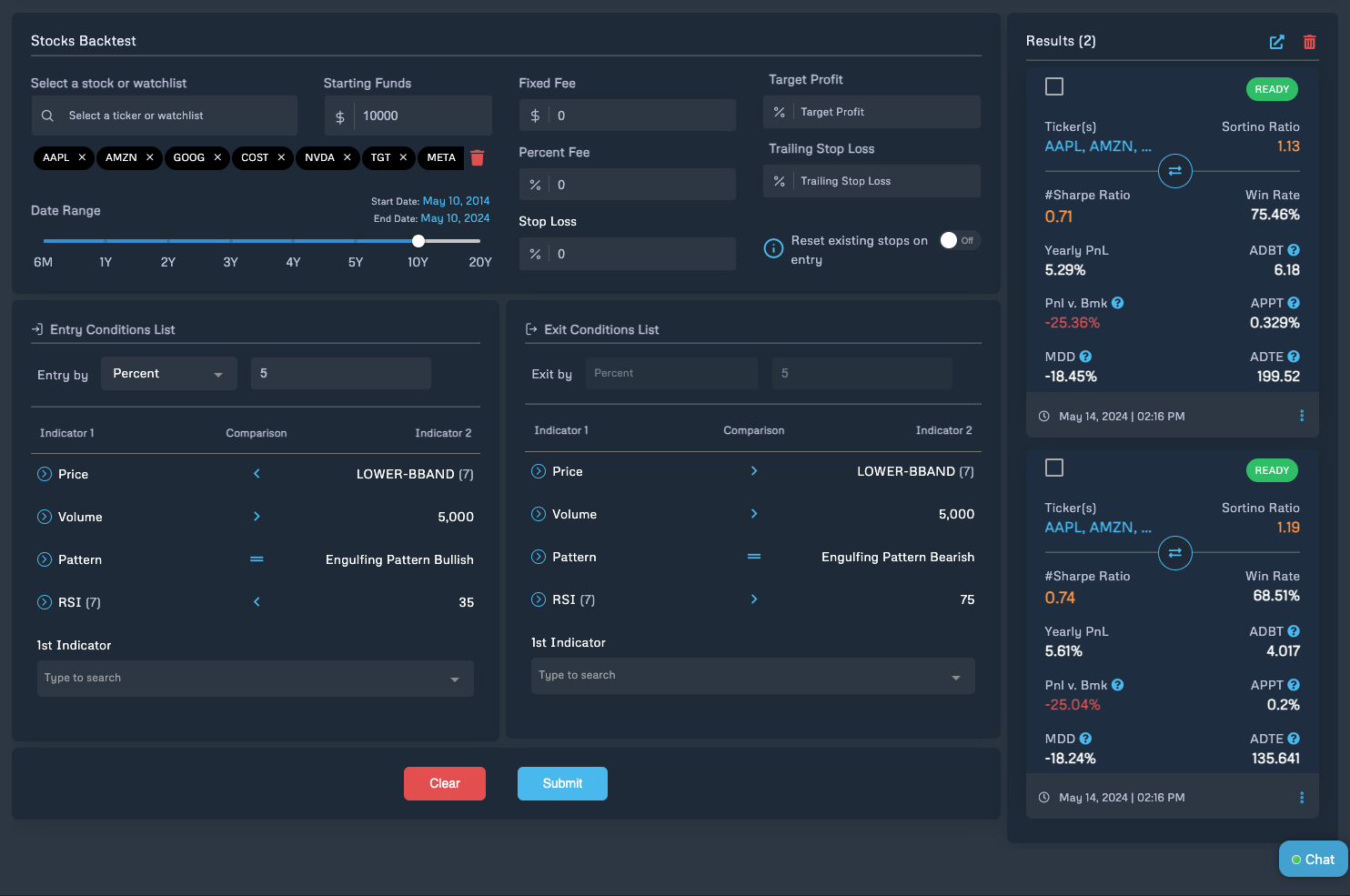Select the second result card checkbox
The width and height of the screenshot is (1350, 896).
pyautogui.click(x=1054, y=468)
